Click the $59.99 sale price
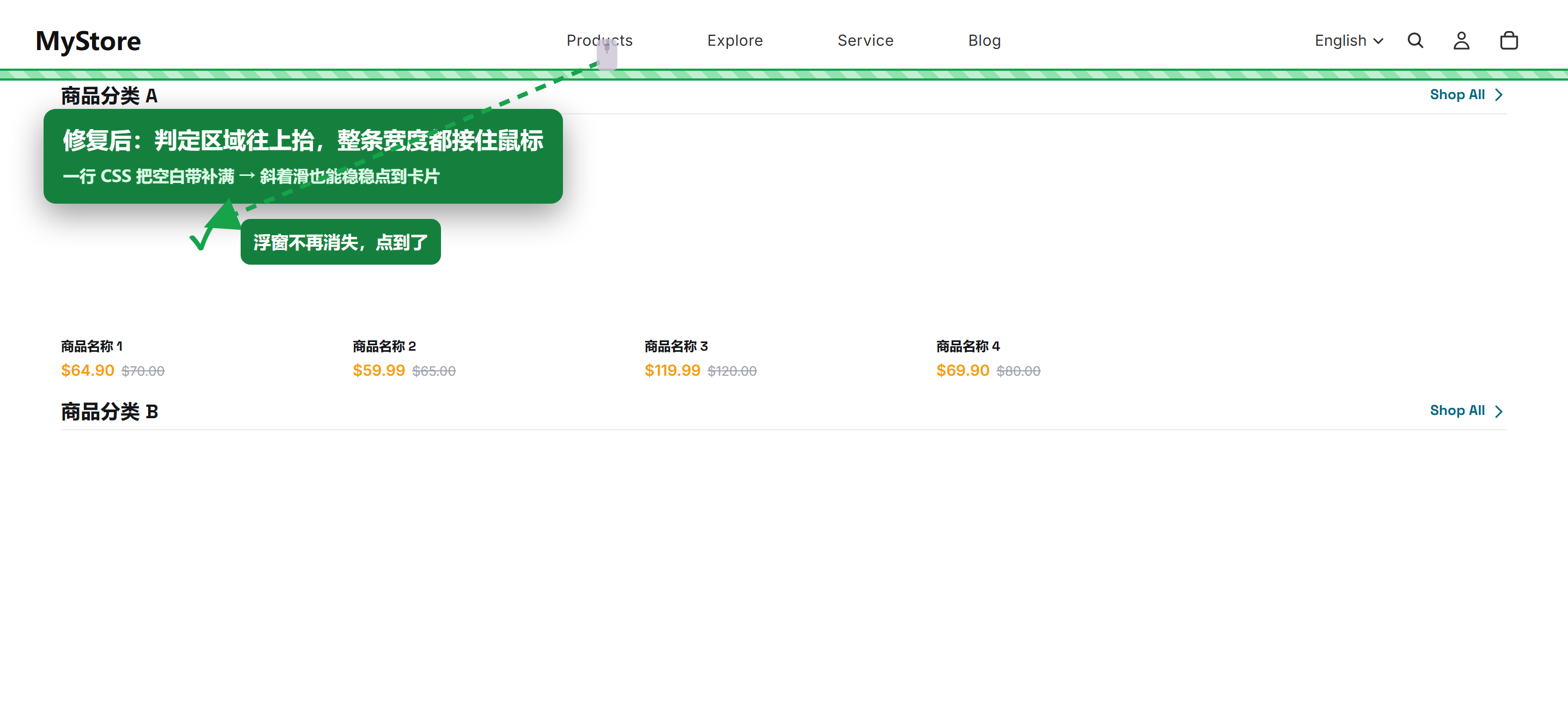1568x721 pixels. tap(378, 370)
